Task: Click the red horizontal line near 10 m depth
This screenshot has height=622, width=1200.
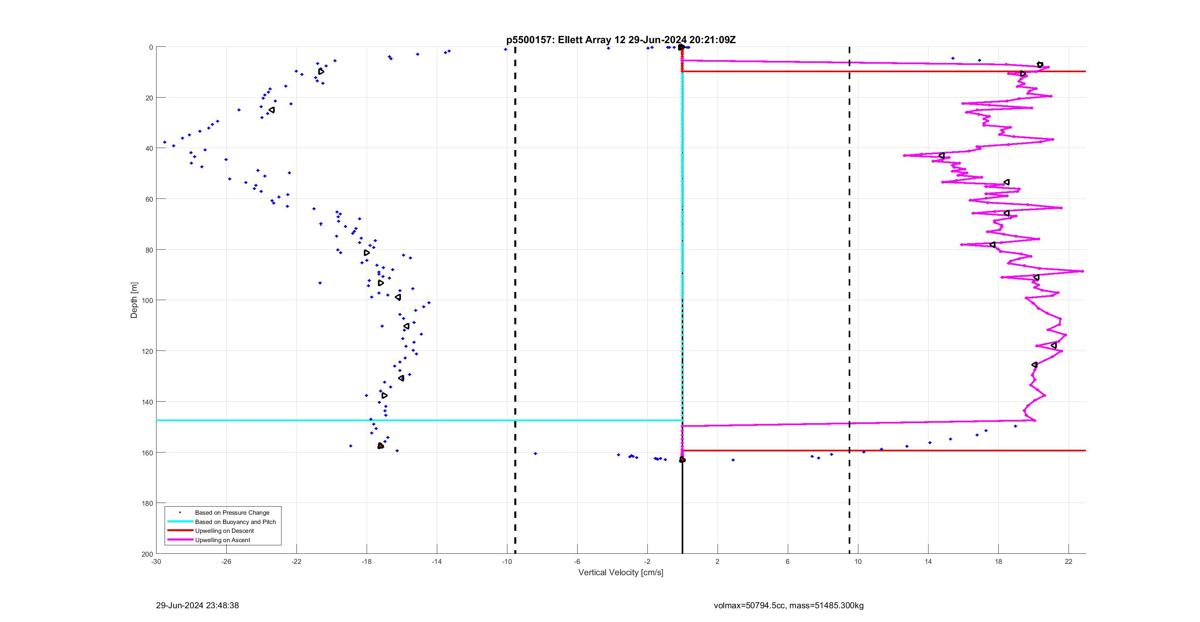Action: click(x=884, y=71)
